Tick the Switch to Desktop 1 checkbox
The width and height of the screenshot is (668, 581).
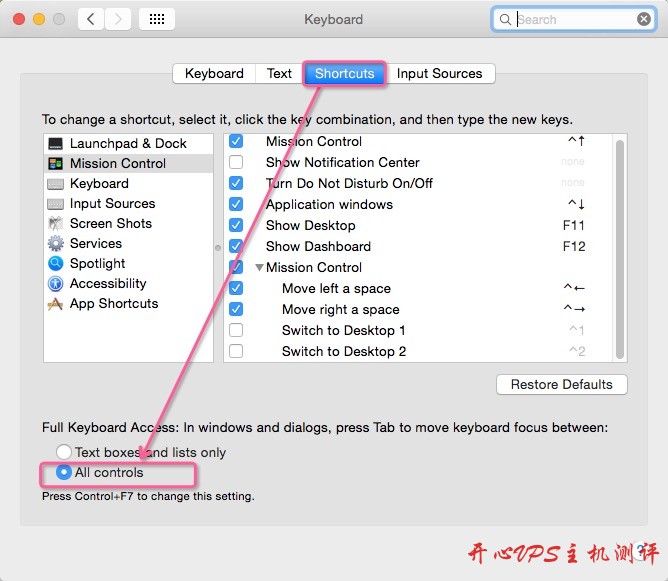tap(236, 330)
